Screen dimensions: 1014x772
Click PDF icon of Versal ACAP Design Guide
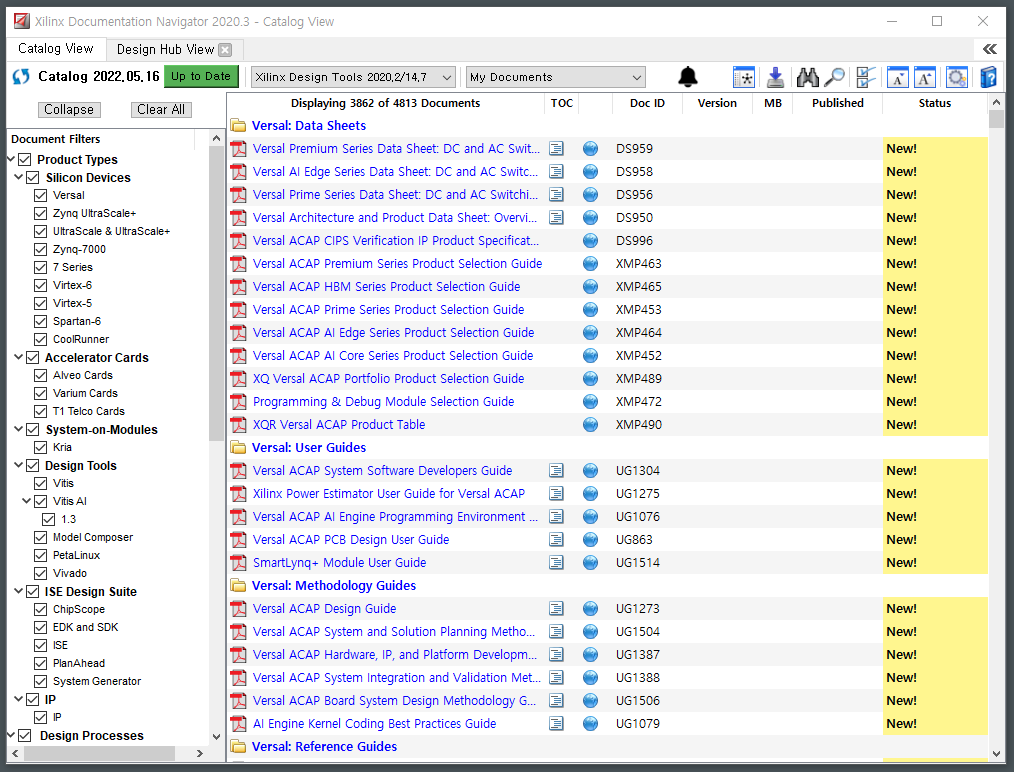tap(239, 609)
